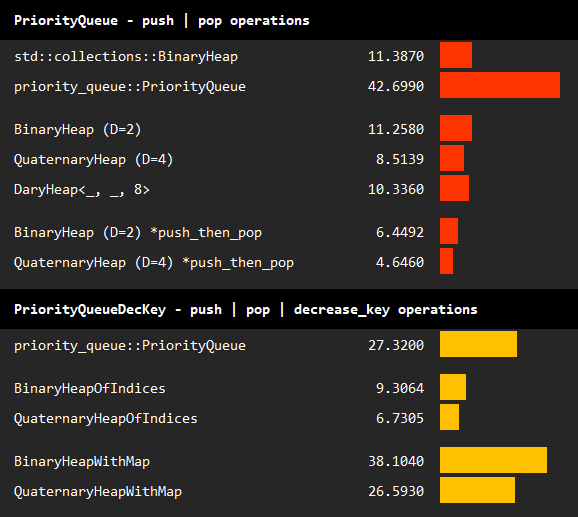Click the QuaternaryHeap (D=4) red bar
578x517 pixels.
pyautogui.click(x=452, y=158)
